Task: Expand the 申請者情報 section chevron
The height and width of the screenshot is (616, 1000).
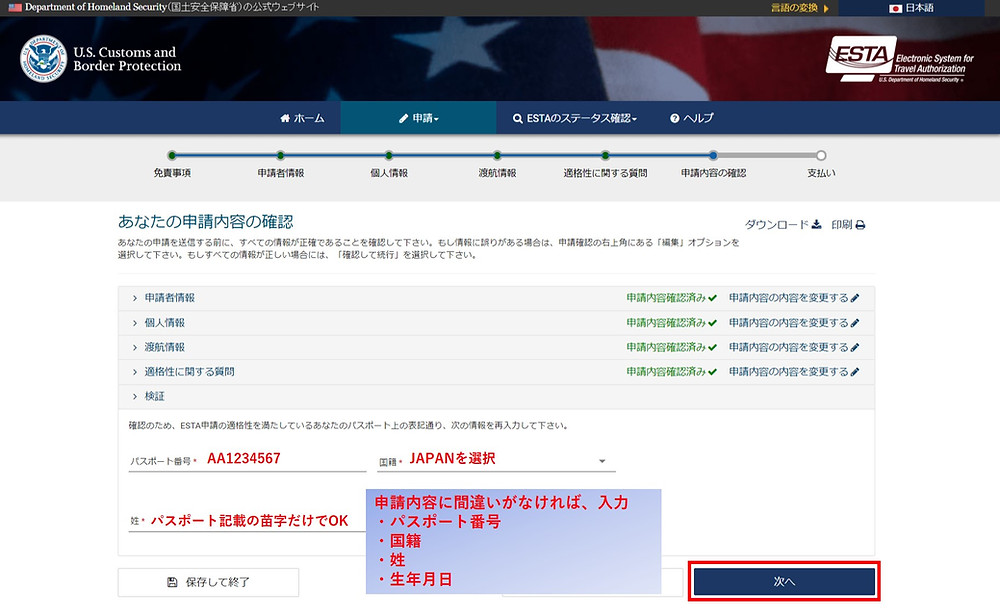Action: pos(135,298)
